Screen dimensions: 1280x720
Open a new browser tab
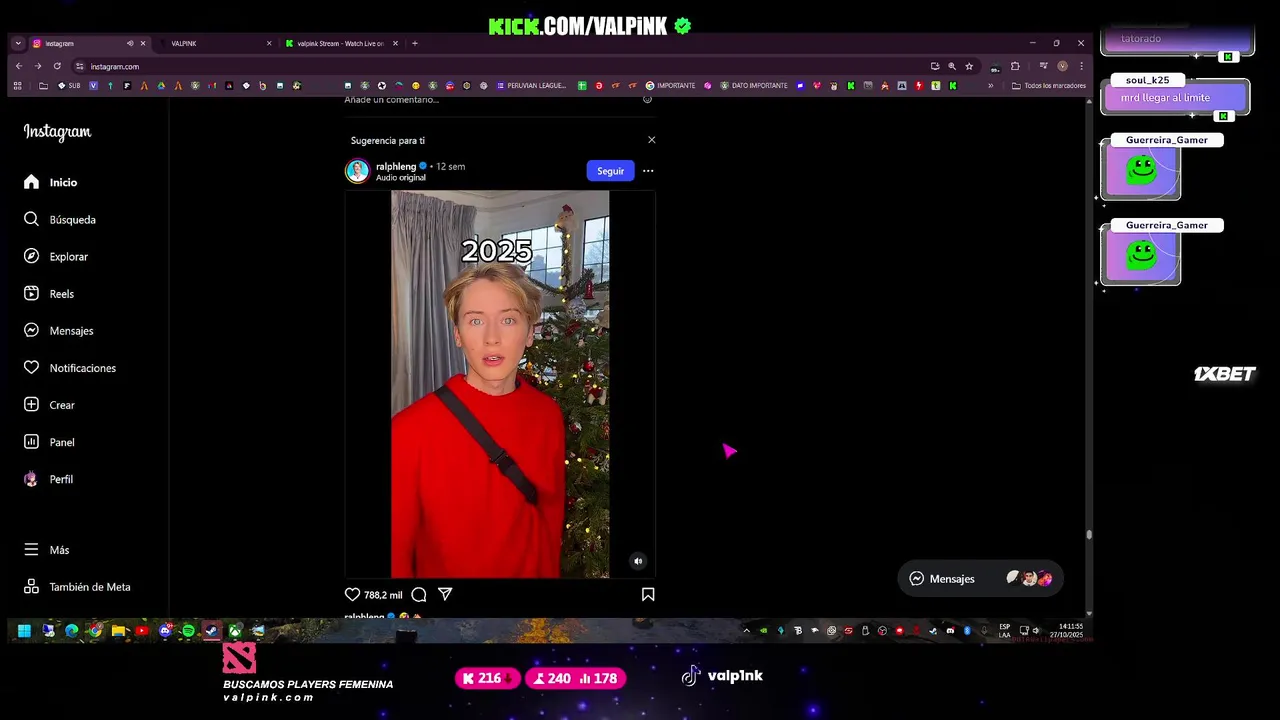click(415, 43)
